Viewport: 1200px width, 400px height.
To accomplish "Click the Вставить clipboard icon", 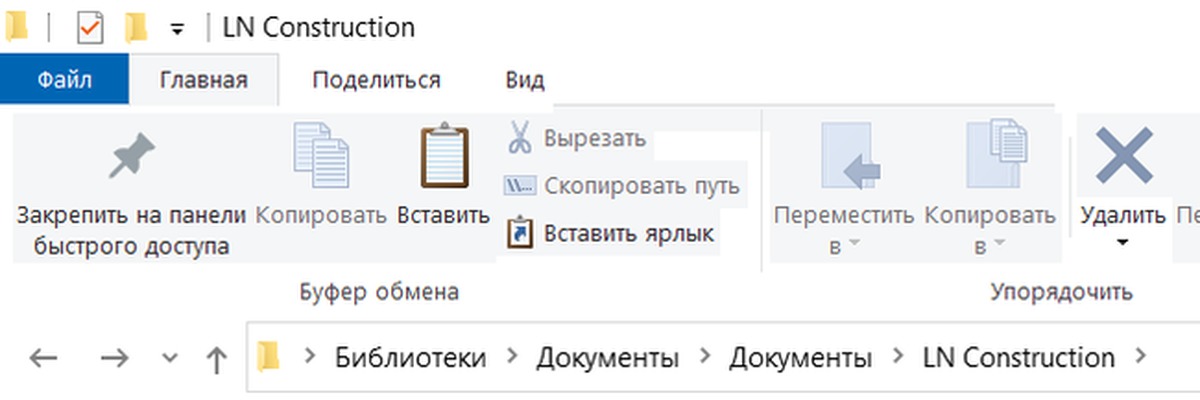I will click(x=444, y=155).
